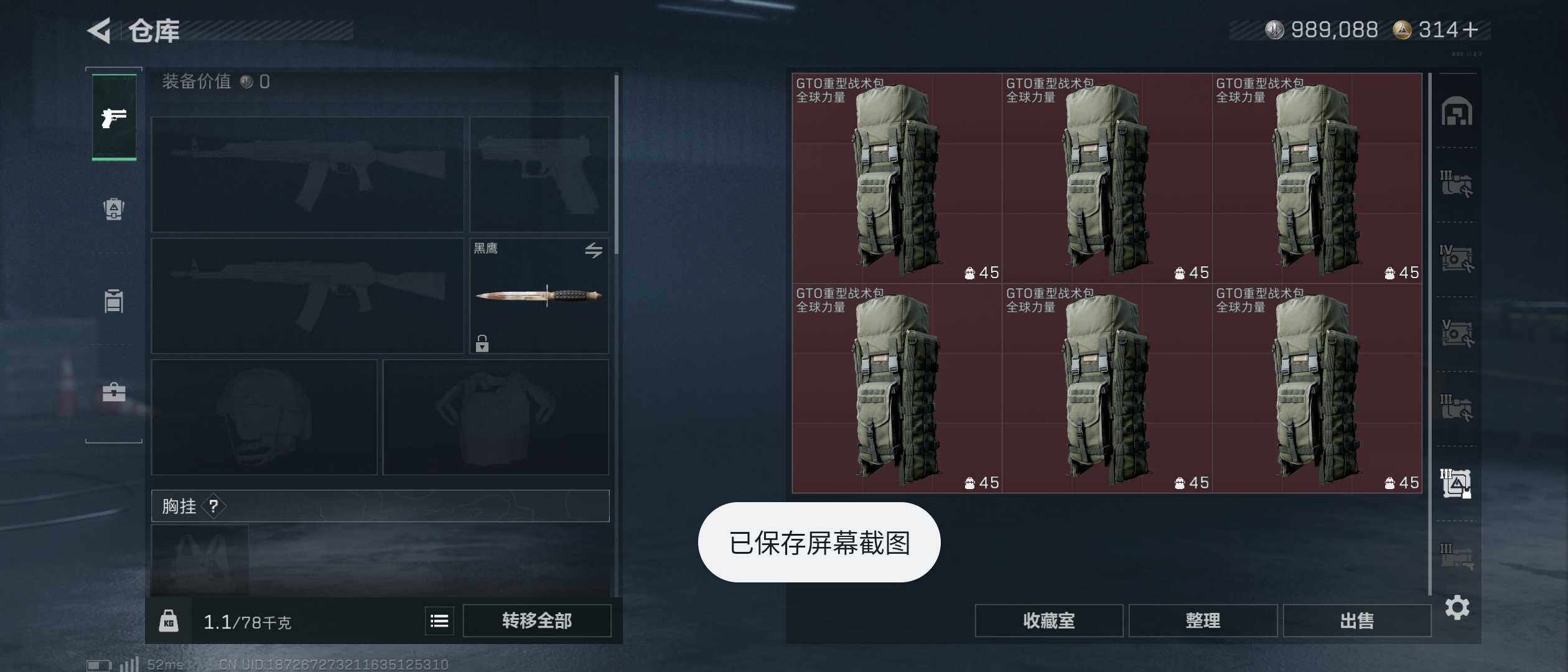Click the empty primary weapon slot

click(x=308, y=174)
